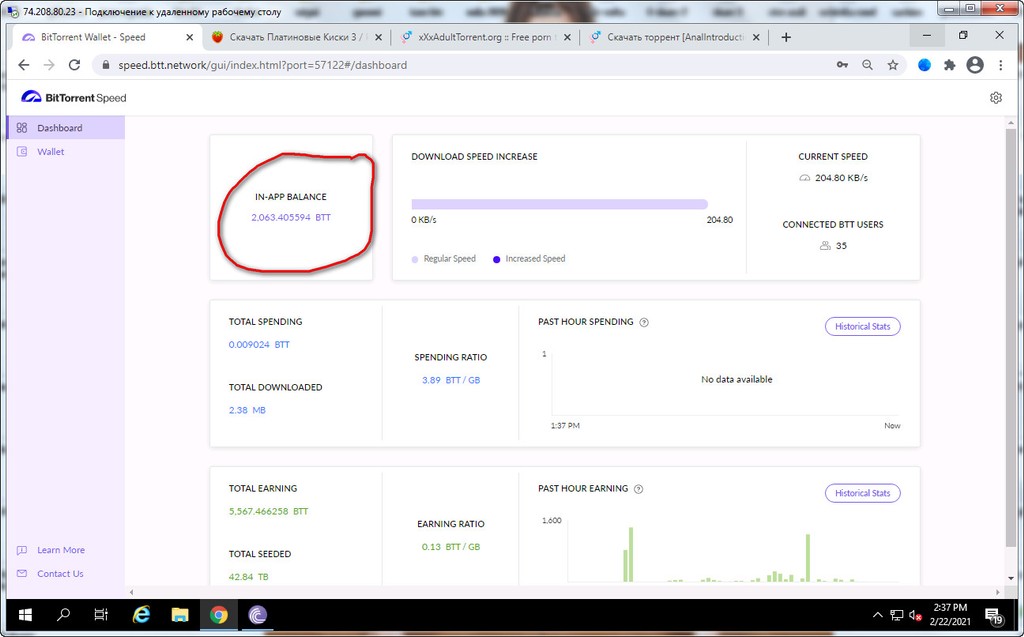Click the Spending Ratio value 3.89 BTT / GB
The height and width of the screenshot is (637, 1024).
point(451,380)
